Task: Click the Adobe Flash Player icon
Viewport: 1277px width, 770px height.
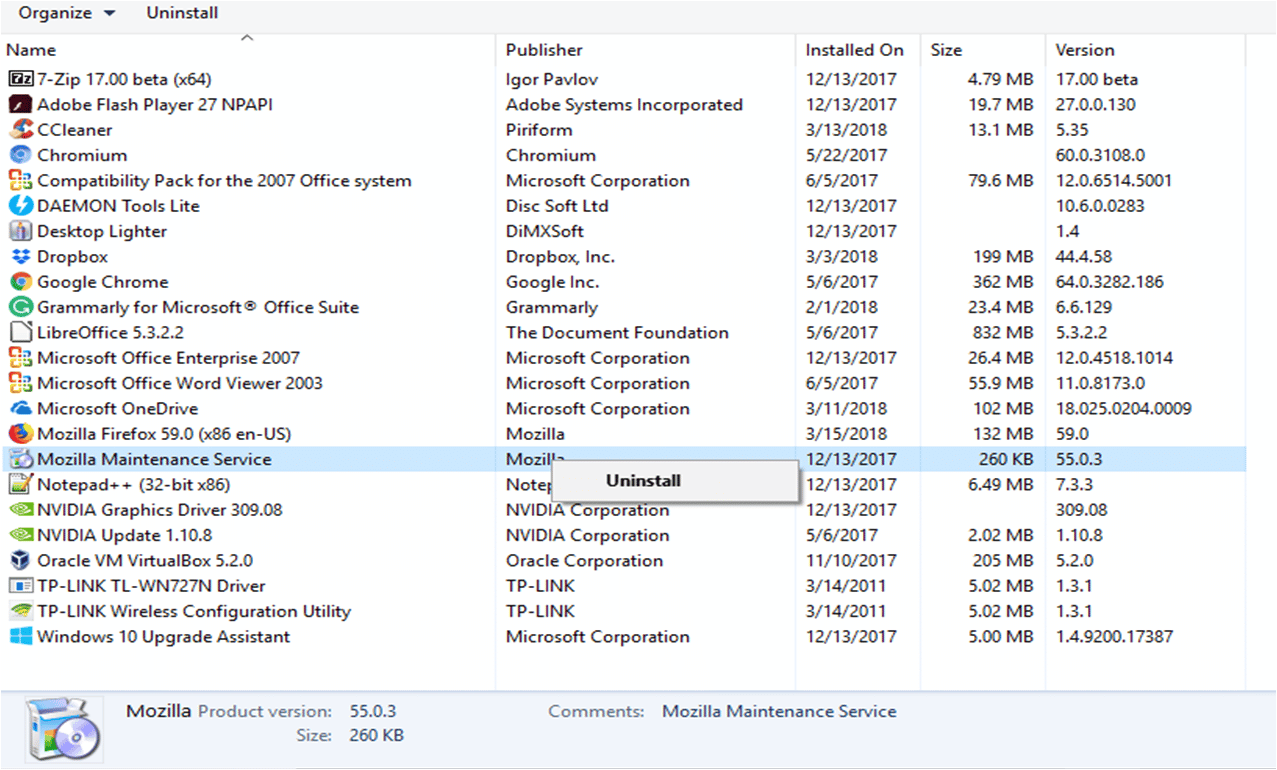Action: point(21,104)
